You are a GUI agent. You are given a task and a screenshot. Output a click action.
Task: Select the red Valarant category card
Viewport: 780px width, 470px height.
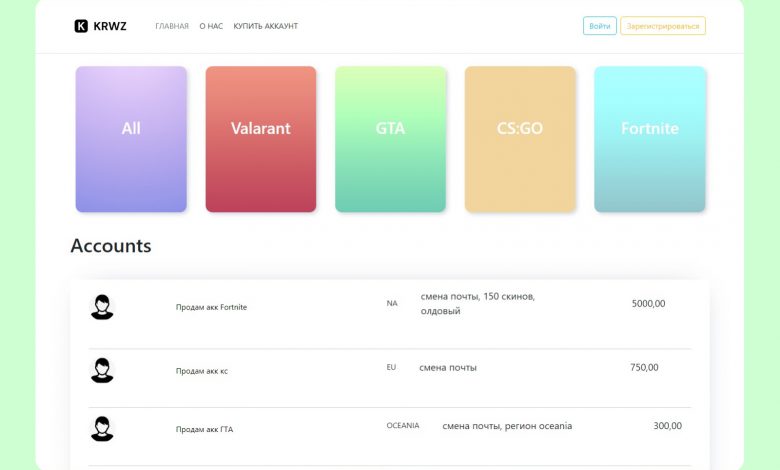tap(261, 139)
